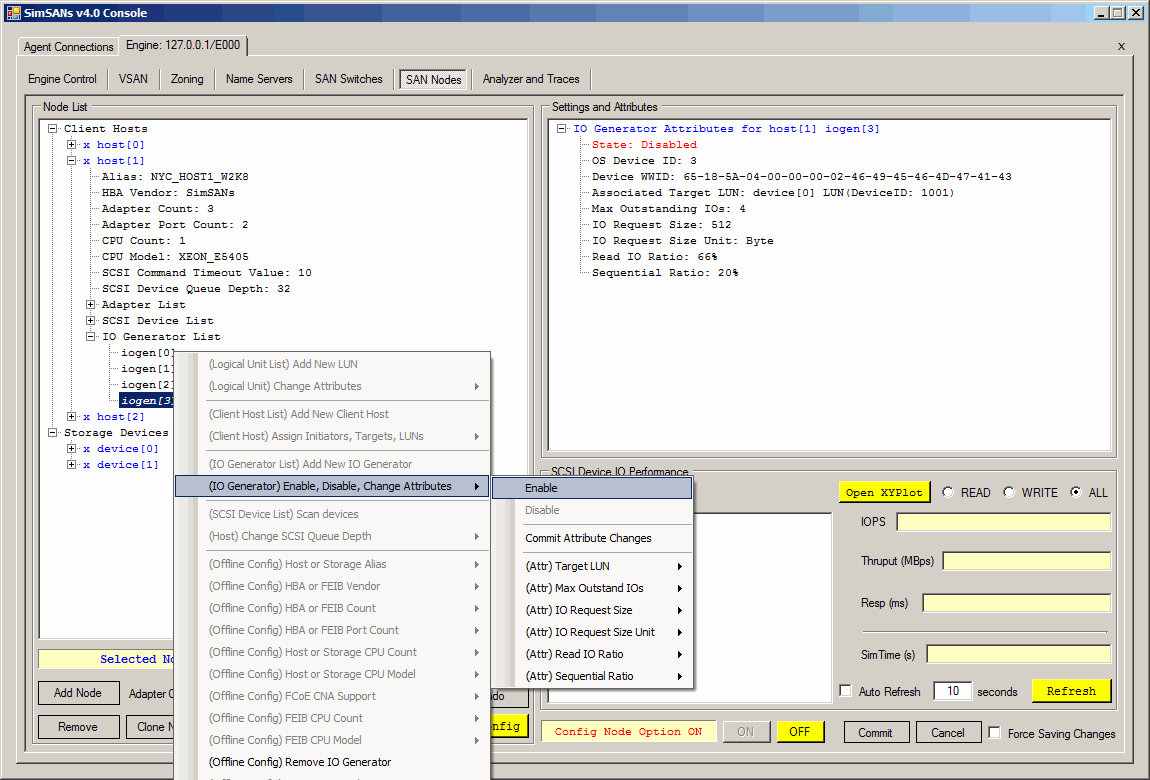Expand the host[0] tree node
Viewport: 1150px width, 780px height.
pyautogui.click(x=72, y=145)
